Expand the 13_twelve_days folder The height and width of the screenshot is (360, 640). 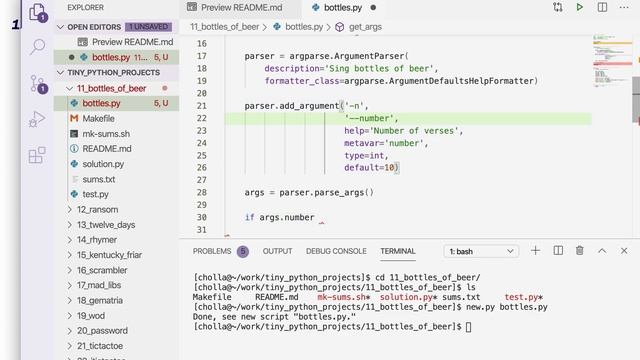click(69, 224)
